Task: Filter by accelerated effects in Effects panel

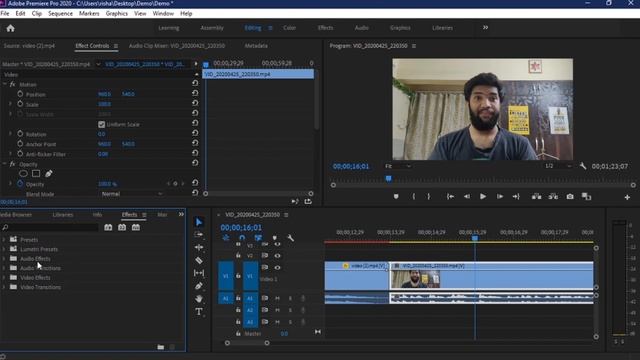Action: click(108, 227)
